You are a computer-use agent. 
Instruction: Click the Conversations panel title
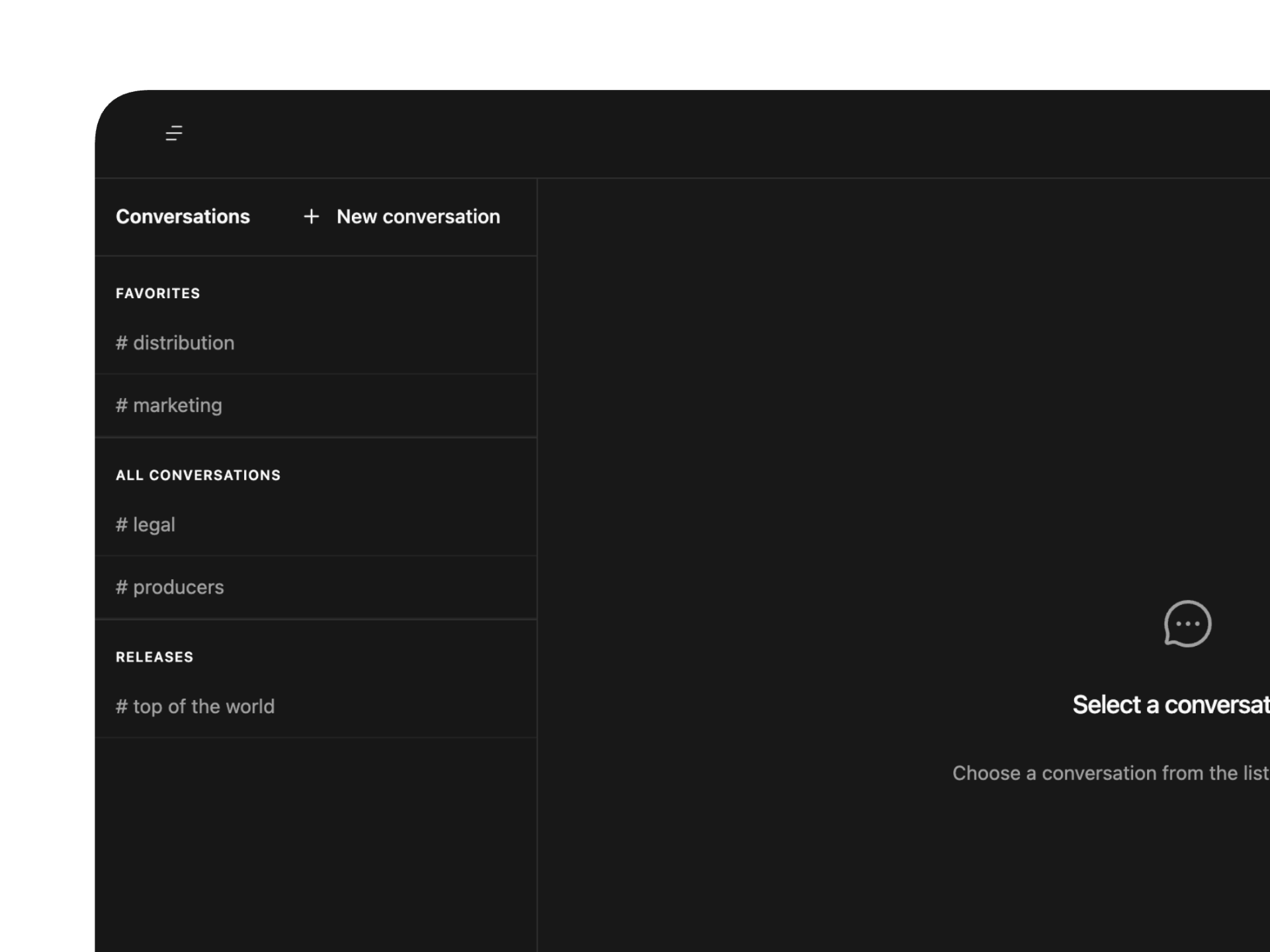[183, 217]
